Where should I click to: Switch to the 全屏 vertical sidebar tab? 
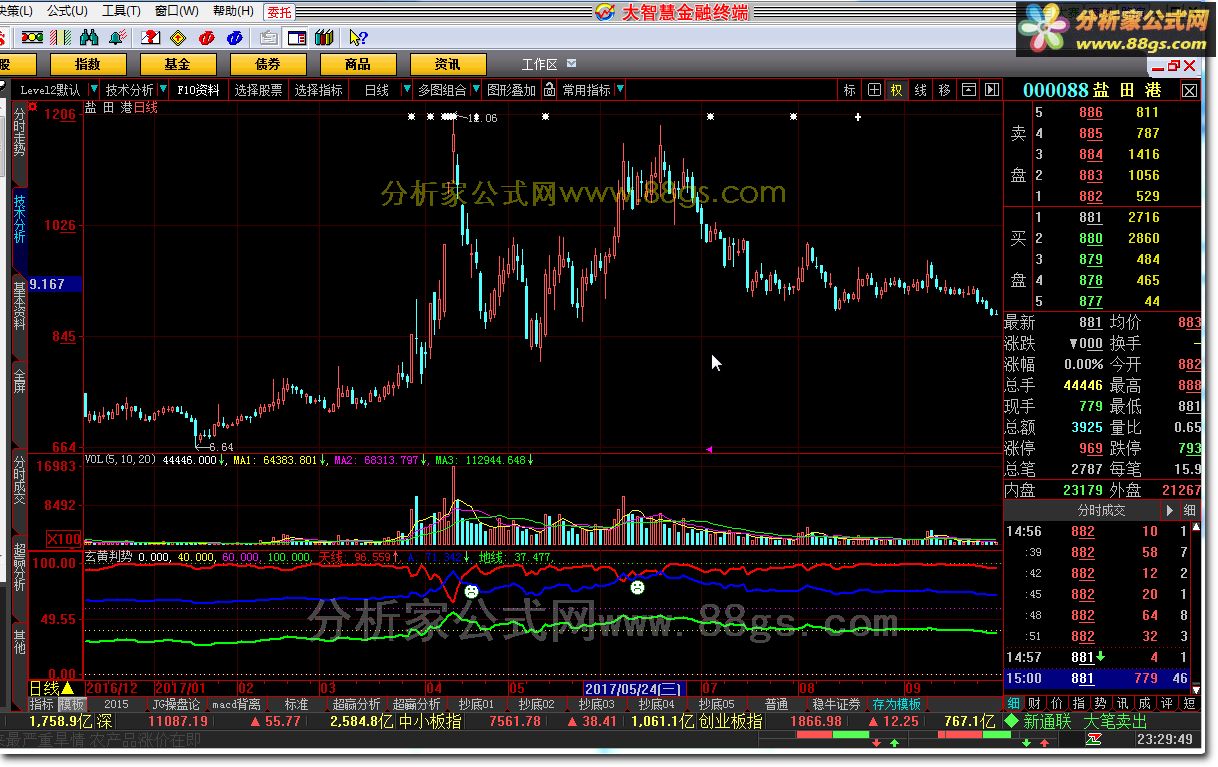point(20,382)
